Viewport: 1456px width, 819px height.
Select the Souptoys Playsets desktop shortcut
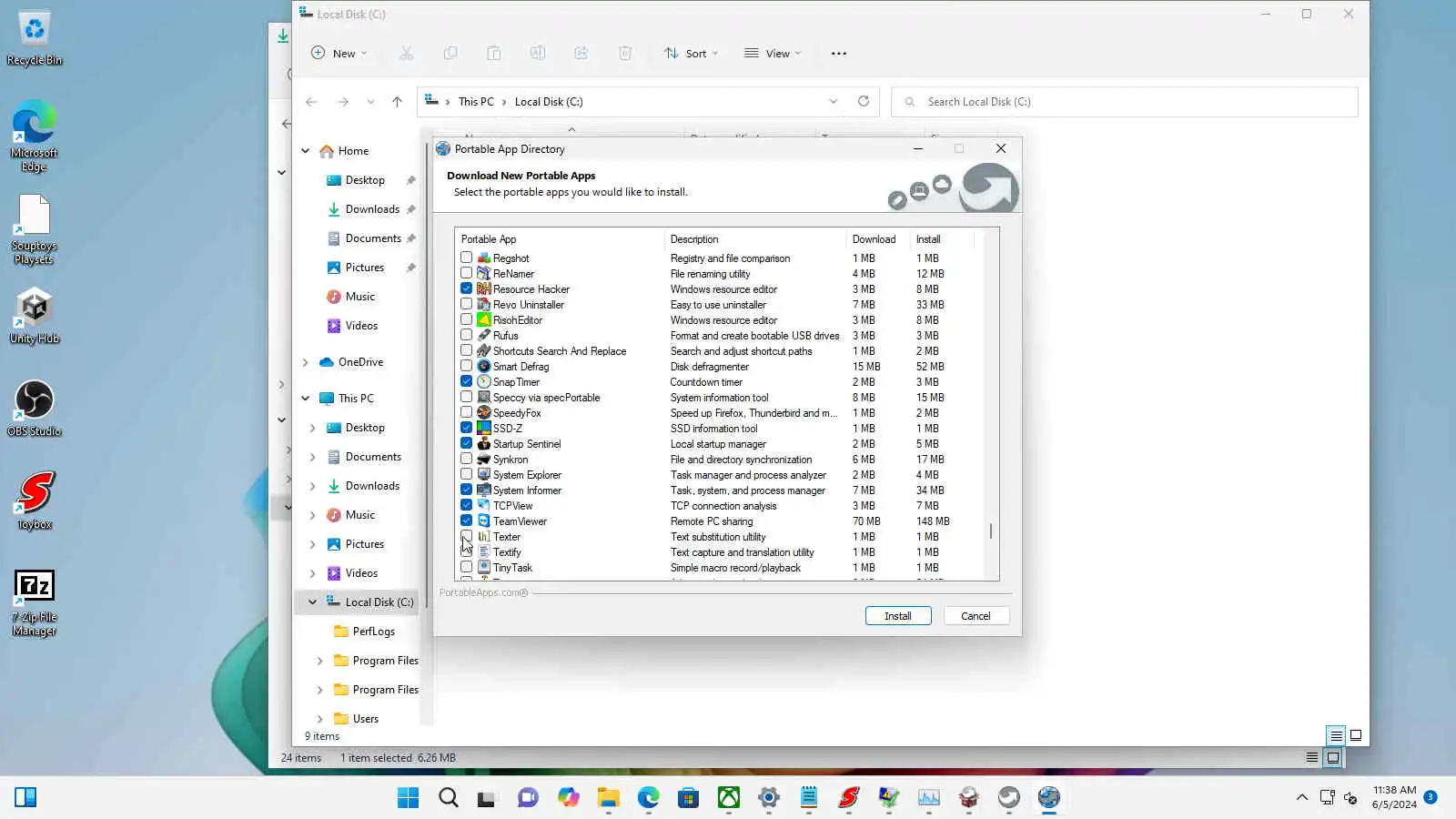(x=35, y=230)
